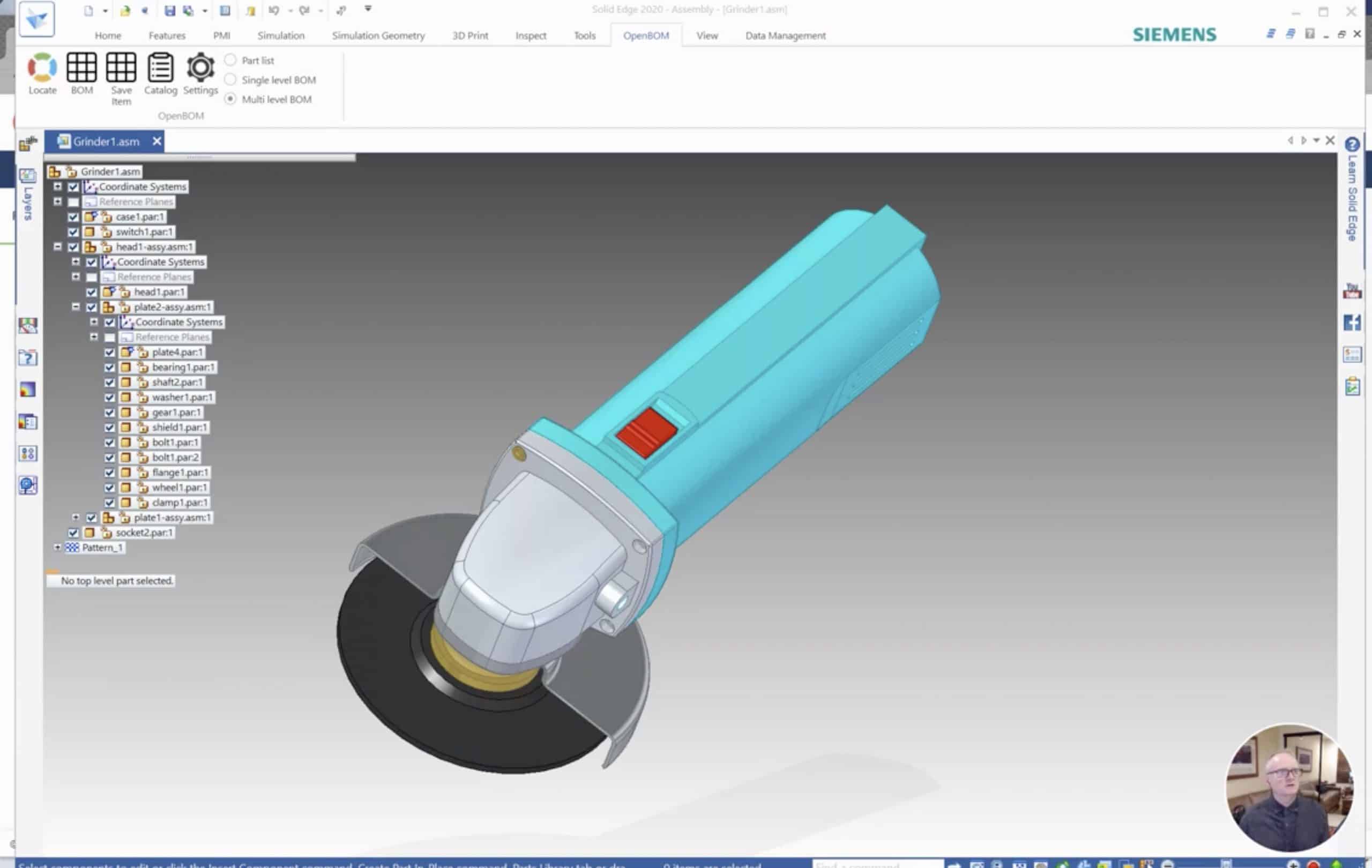Select clamp1.par:1 in tree
This screenshot has height=868, width=1372.
[x=180, y=503]
